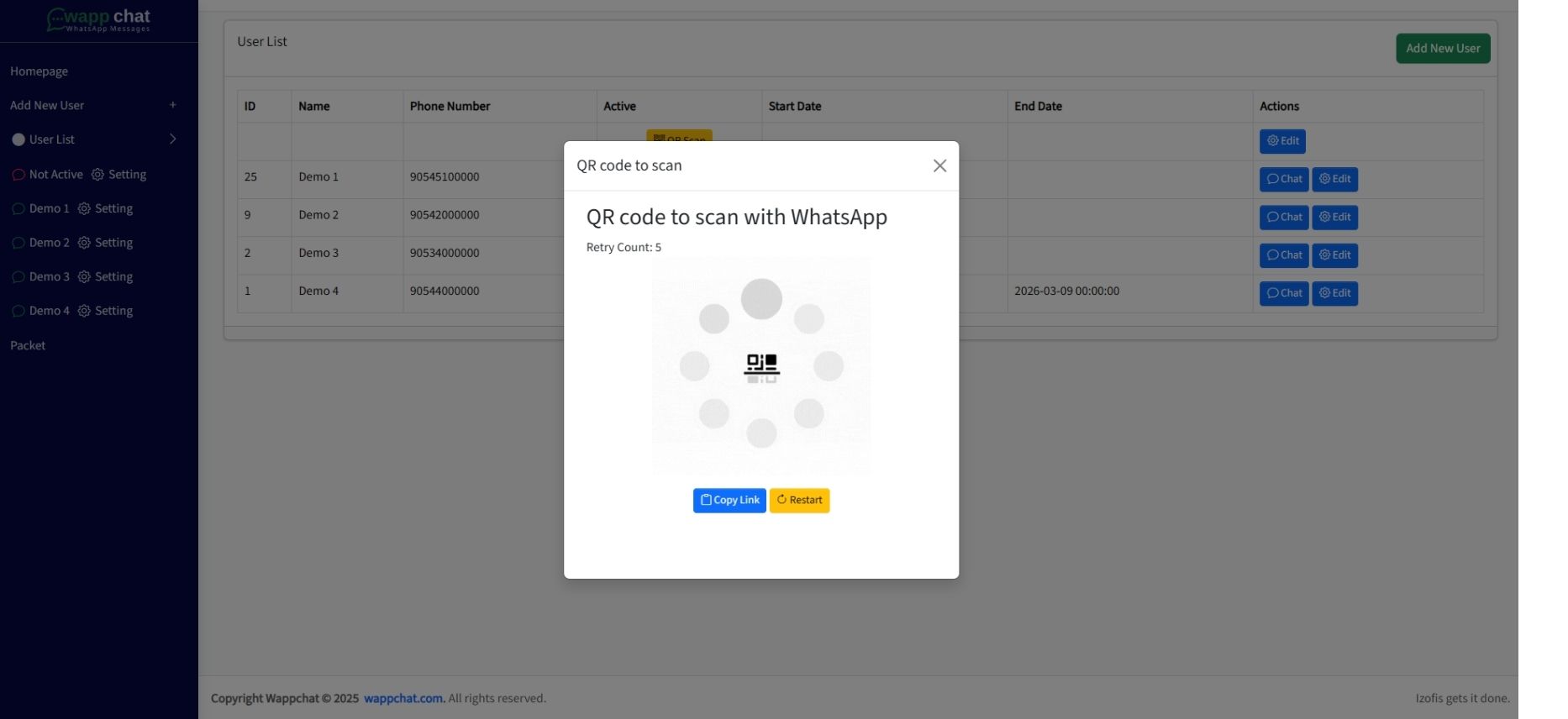Click the wapp chat logo
This screenshot has height=719, width=1568.
[98, 20]
